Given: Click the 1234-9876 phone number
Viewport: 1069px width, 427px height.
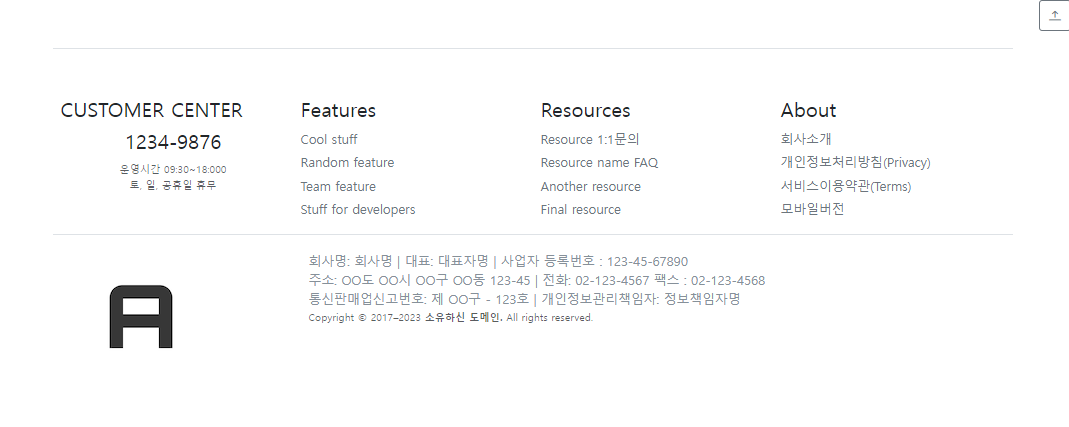Looking at the screenshot, I should pos(173,143).
